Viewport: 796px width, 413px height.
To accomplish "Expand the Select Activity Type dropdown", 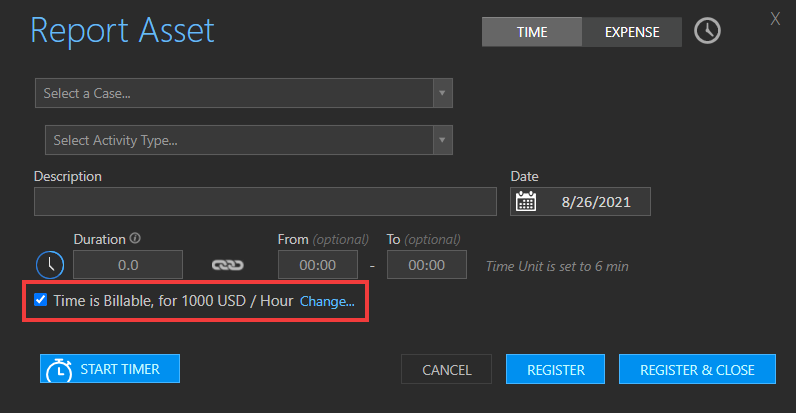I will [x=249, y=140].
